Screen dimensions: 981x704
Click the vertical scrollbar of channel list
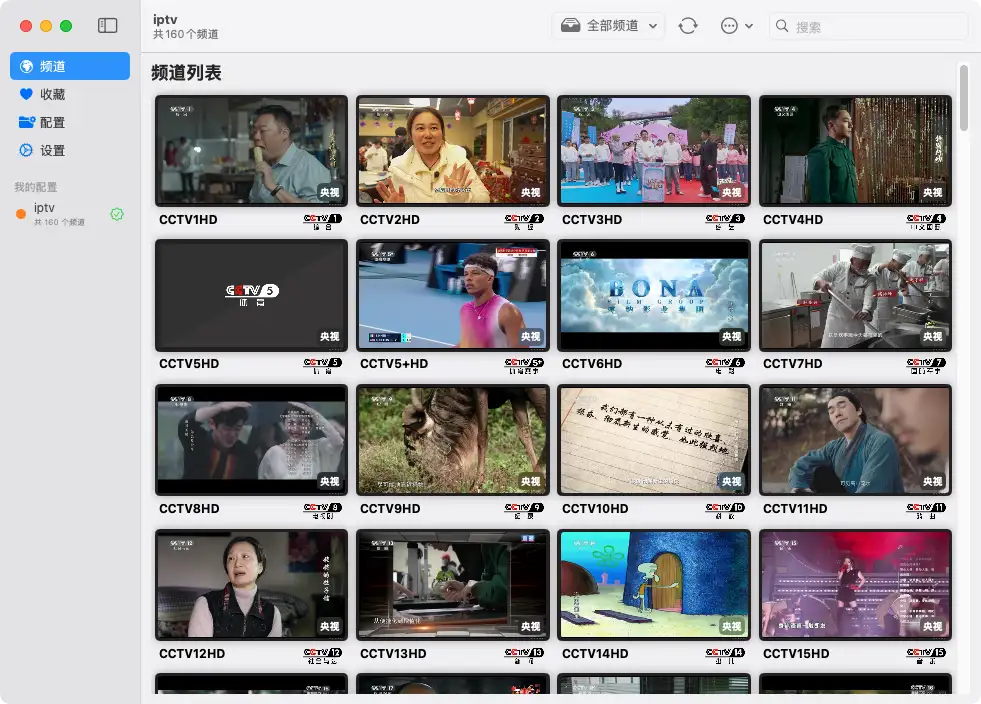click(963, 98)
